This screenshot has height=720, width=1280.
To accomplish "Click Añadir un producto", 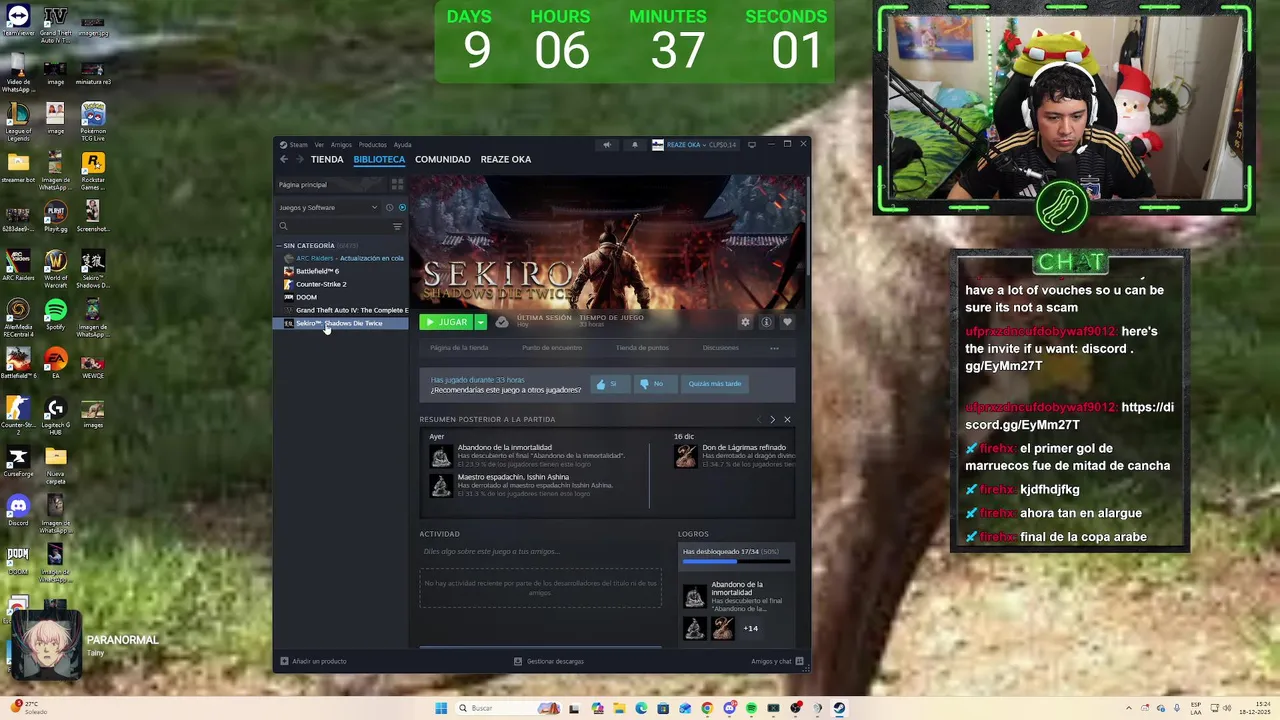I will (314, 661).
